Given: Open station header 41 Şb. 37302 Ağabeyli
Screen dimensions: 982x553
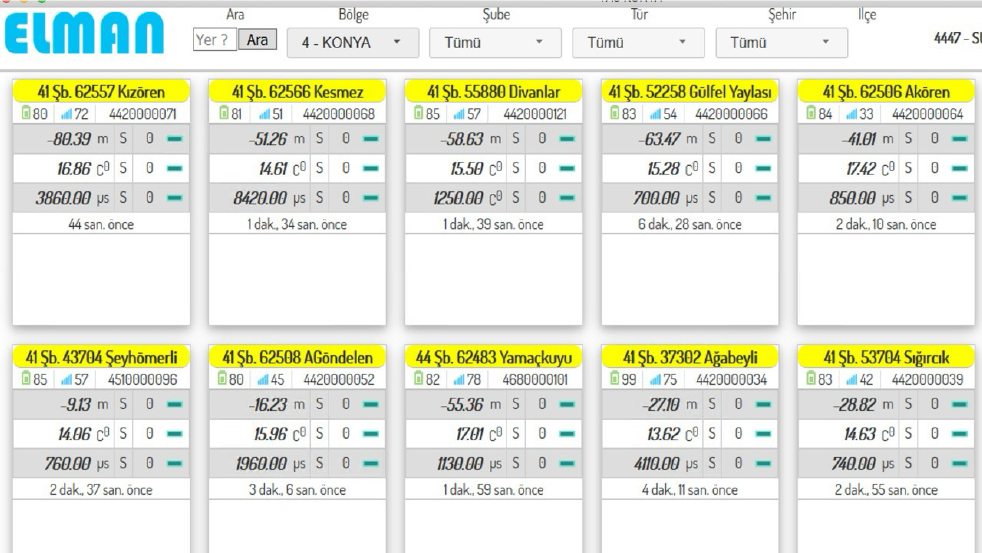Looking at the screenshot, I should pyautogui.click(x=690, y=358).
